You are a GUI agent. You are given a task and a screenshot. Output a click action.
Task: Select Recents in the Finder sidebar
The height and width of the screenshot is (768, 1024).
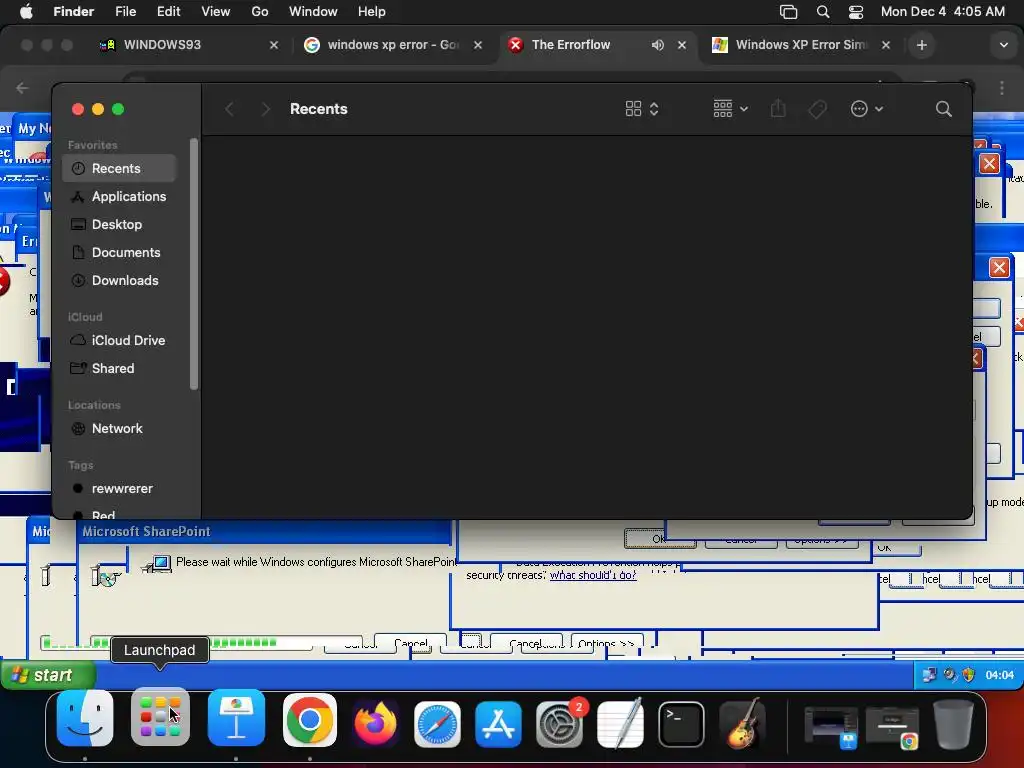point(120,168)
